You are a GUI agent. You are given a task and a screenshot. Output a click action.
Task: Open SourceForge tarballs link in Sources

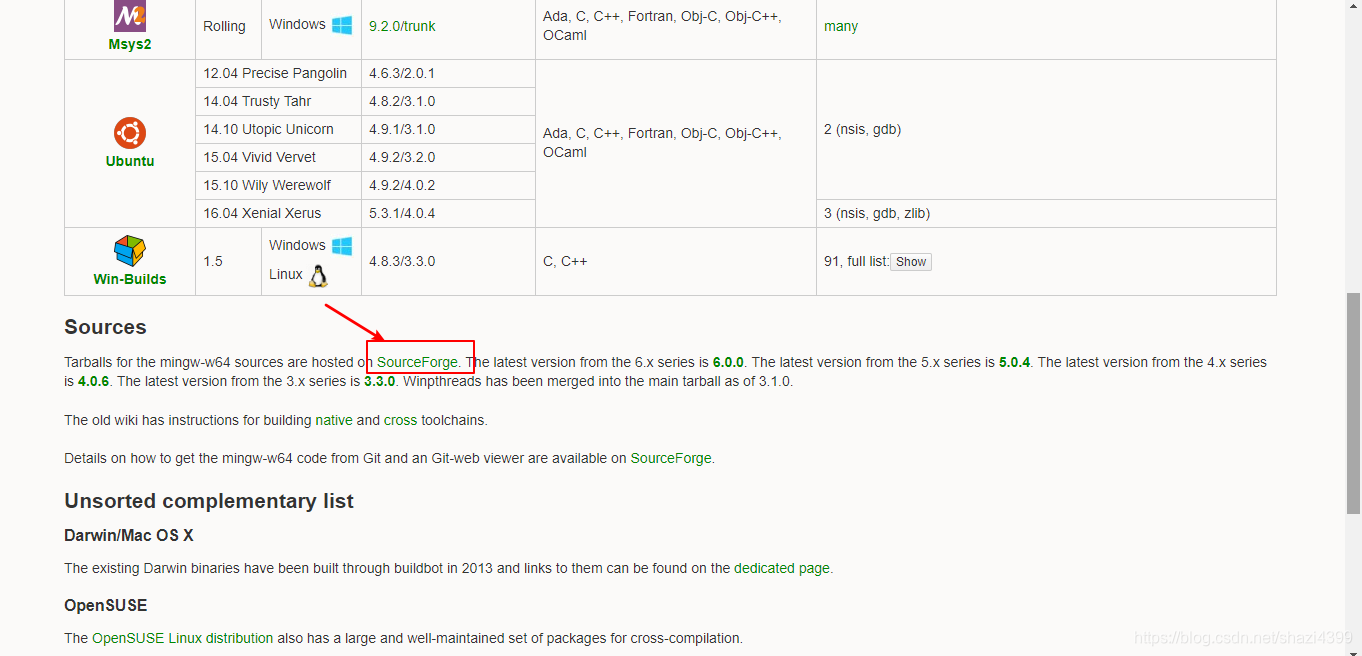[417, 362]
